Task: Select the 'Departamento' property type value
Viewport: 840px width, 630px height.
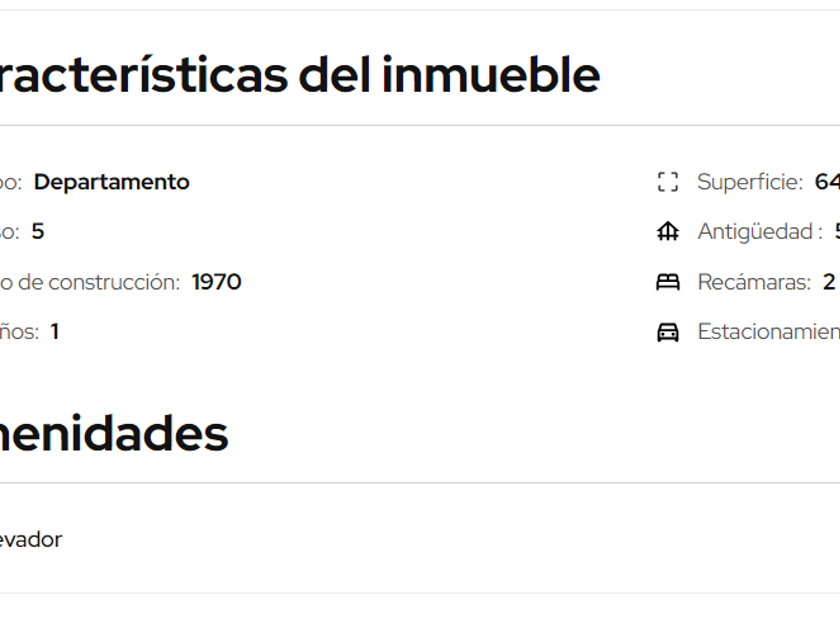Action: [x=111, y=182]
